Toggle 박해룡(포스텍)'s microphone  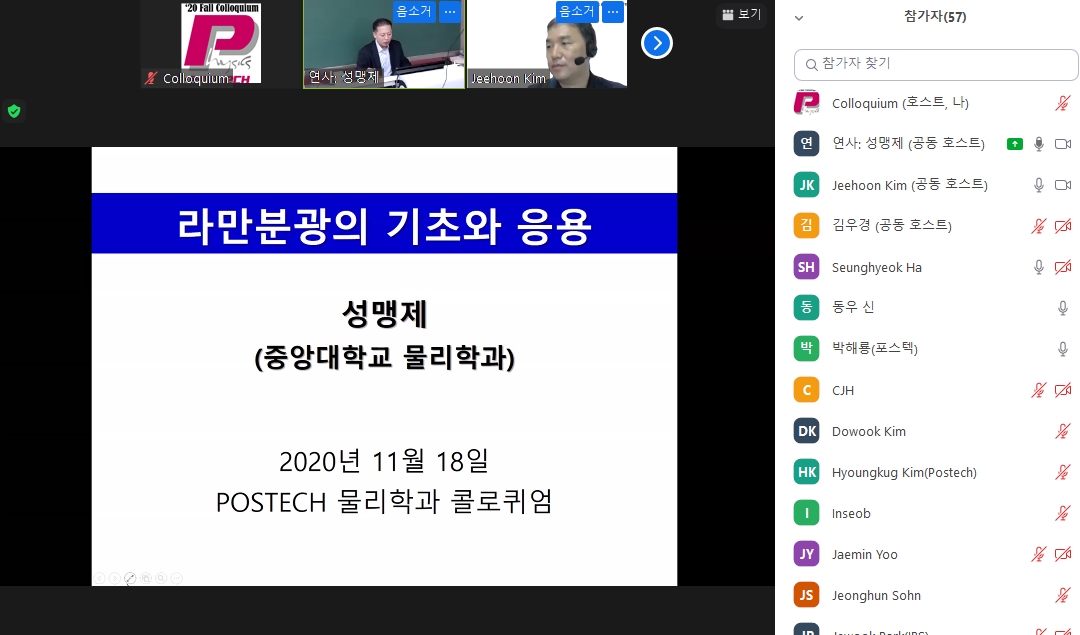point(1062,349)
